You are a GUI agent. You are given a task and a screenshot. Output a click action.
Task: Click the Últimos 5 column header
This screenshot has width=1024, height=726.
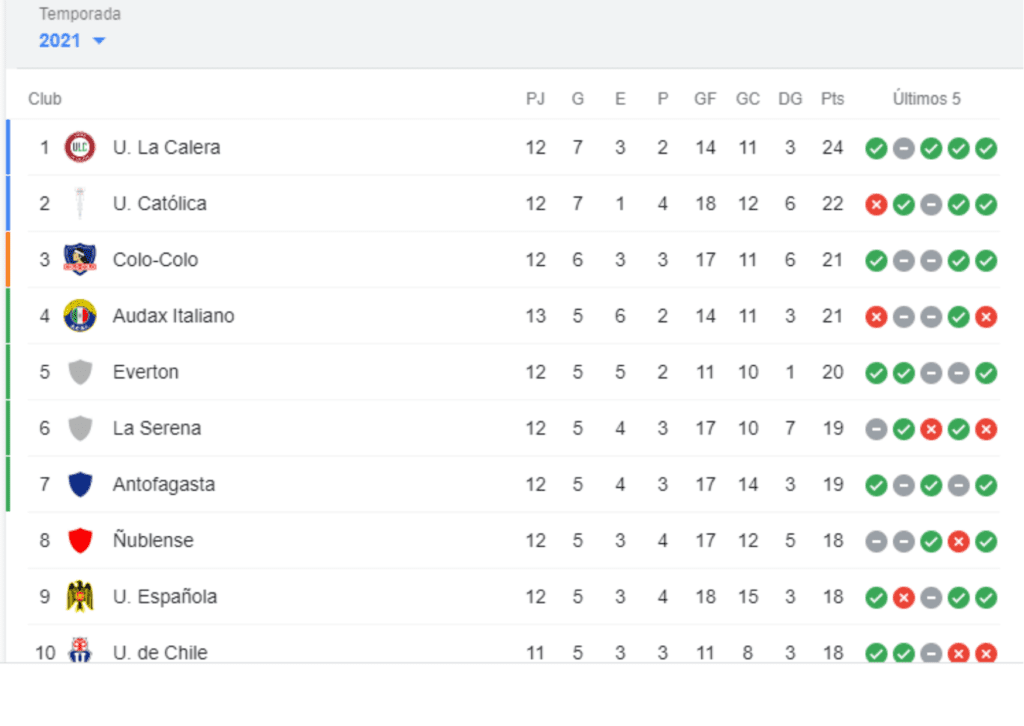click(926, 99)
